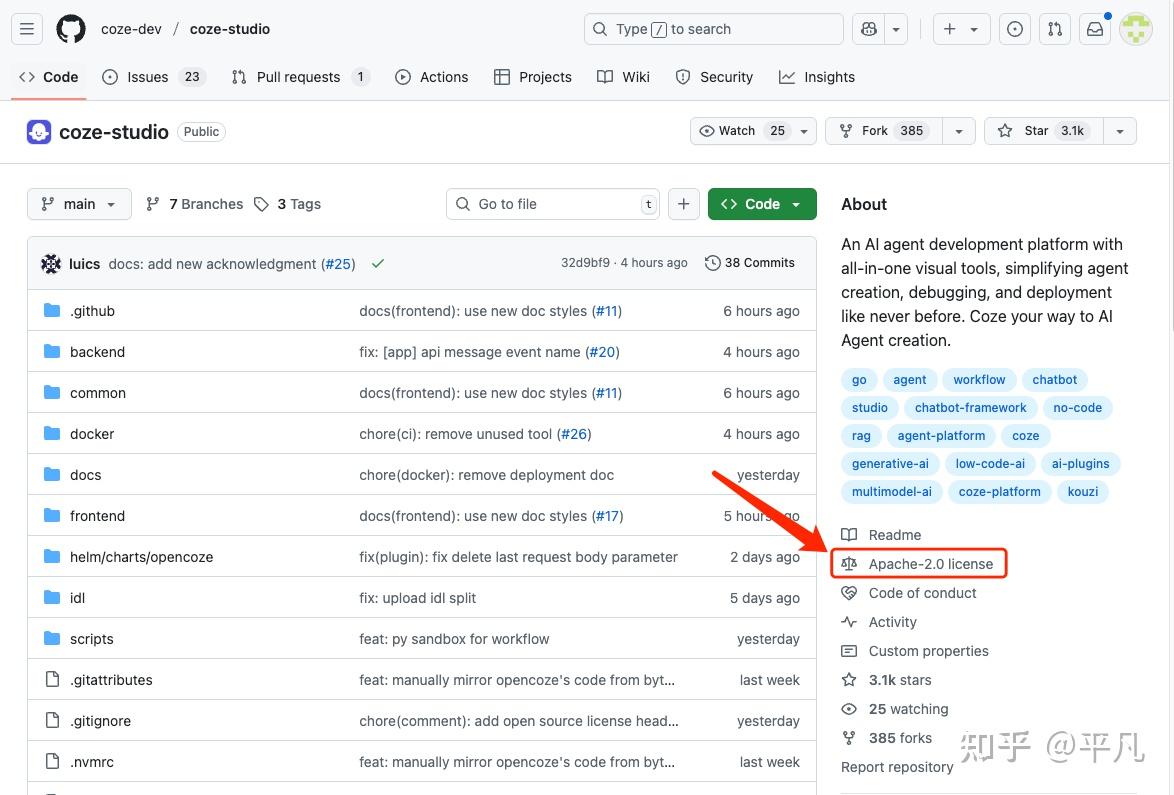This screenshot has width=1174, height=795.
Task: Expand Copilot dropdown arrow in header
Action: coord(896,29)
